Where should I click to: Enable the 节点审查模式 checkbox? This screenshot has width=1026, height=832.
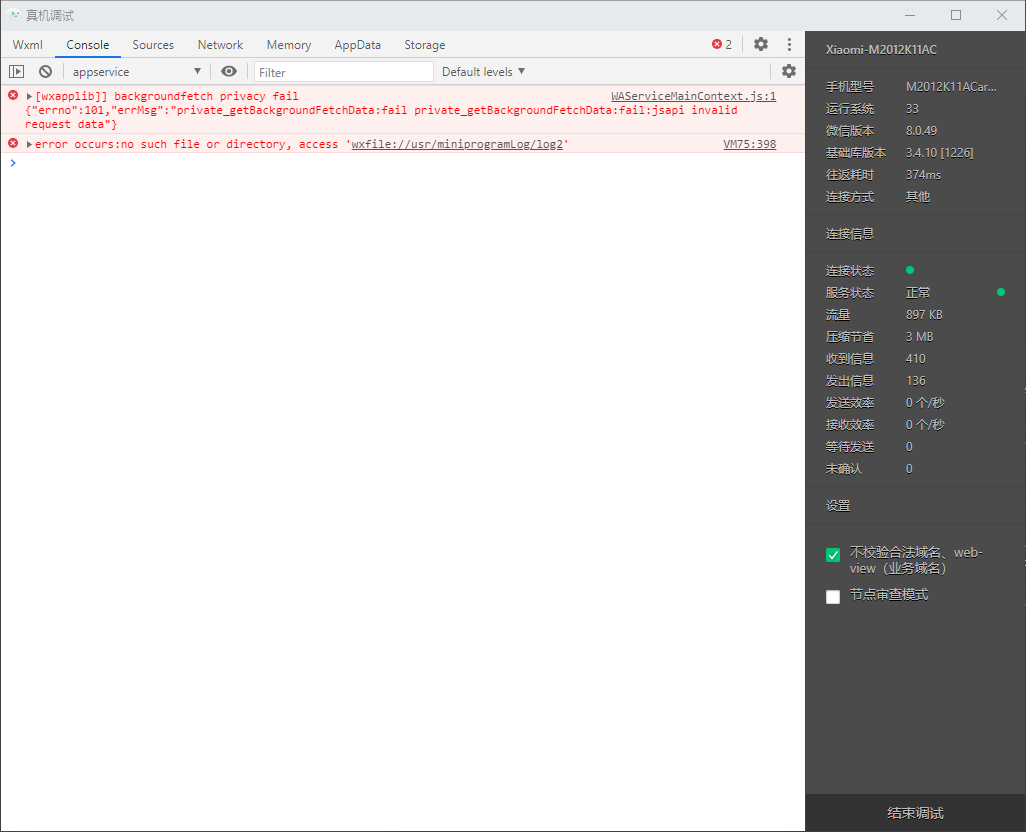(833, 597)
